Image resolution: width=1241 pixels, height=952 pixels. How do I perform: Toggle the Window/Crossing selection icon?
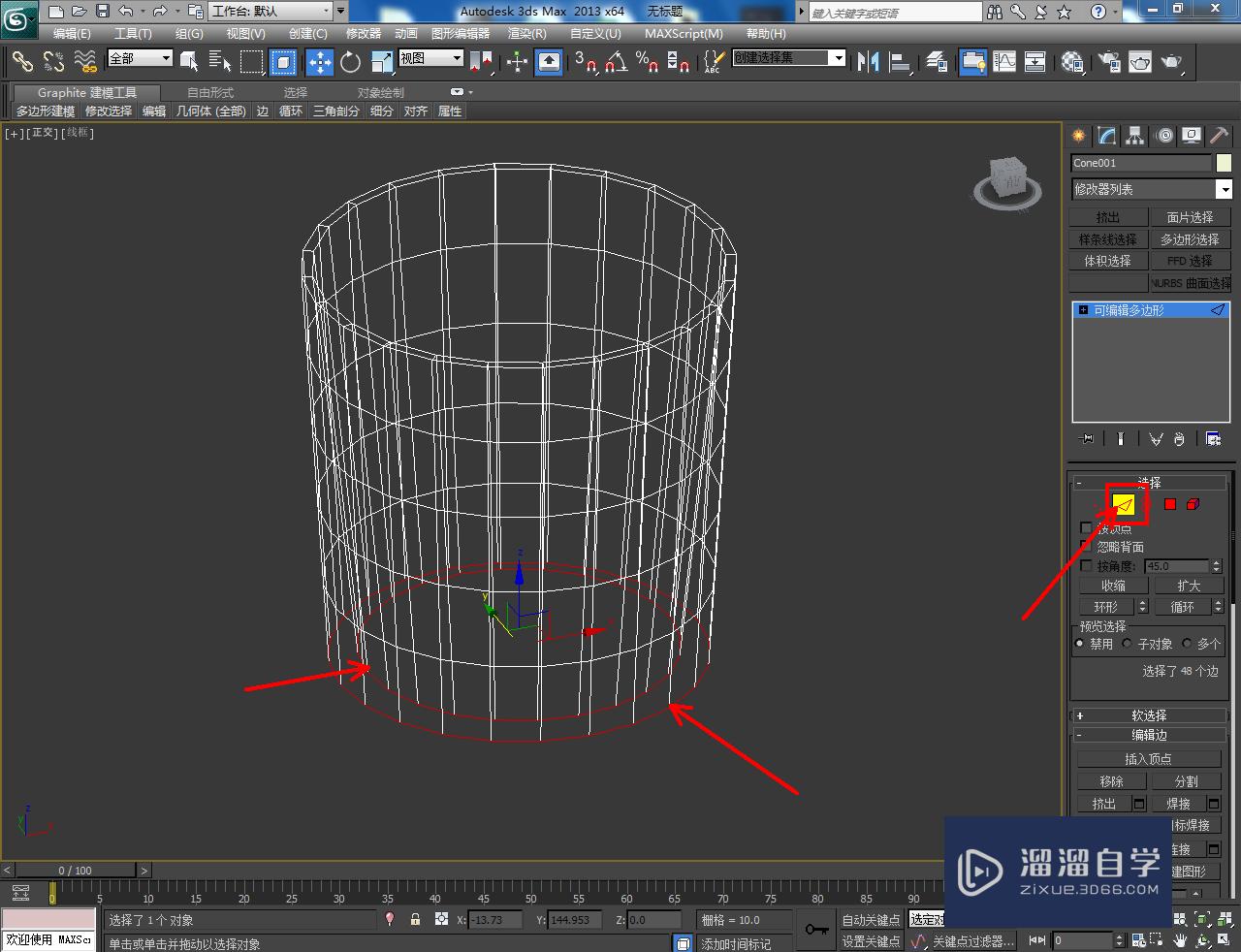(283, 62)
